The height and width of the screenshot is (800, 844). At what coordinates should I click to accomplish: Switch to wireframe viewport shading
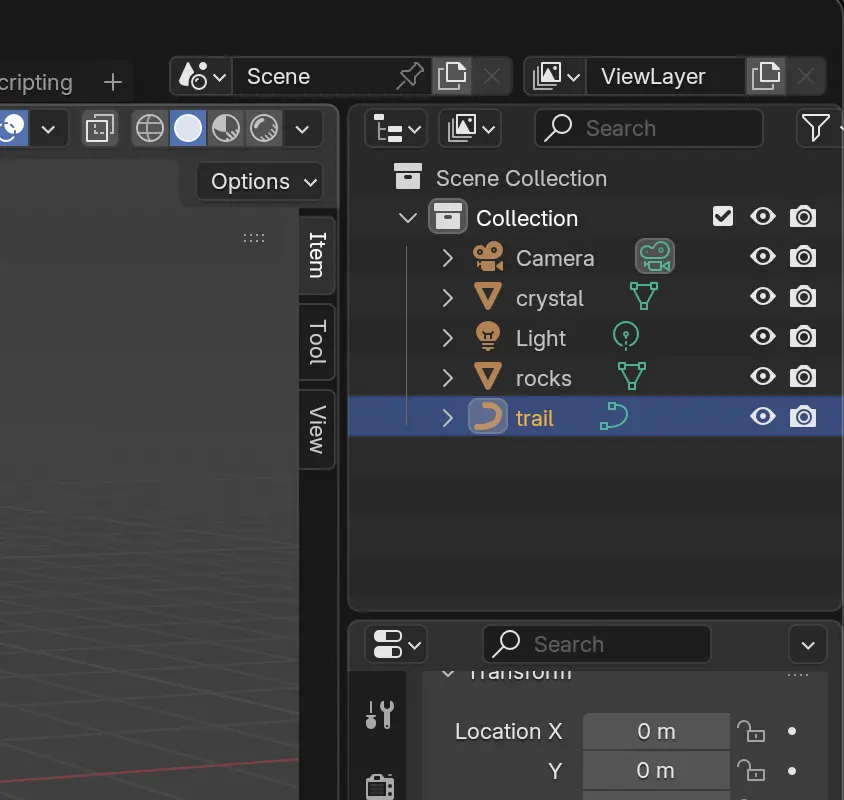pos(150,128)
